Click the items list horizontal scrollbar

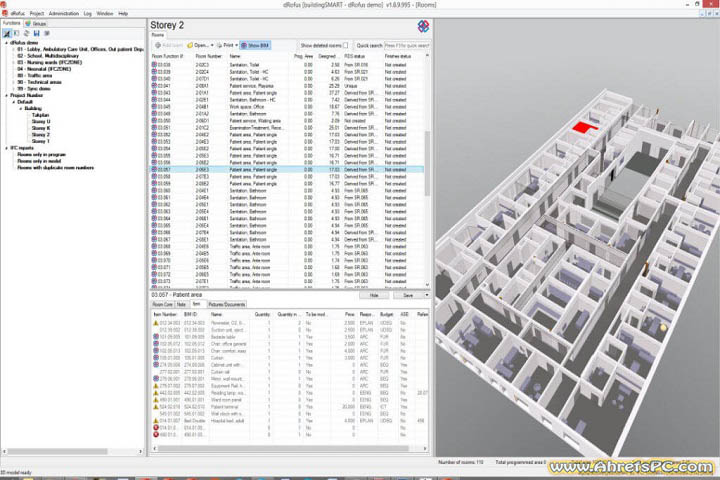283,448
